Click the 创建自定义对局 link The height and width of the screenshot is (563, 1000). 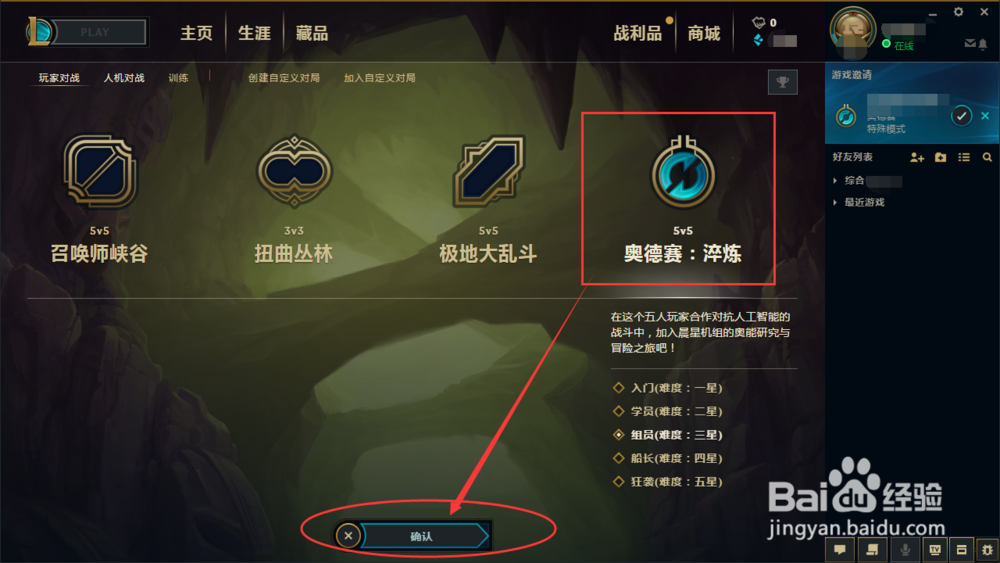284,78
